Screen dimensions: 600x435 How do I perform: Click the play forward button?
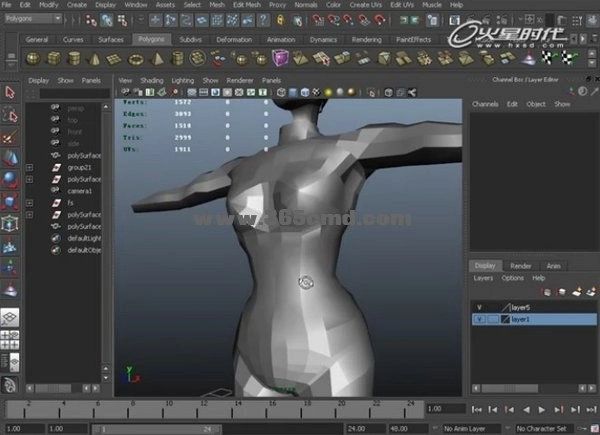pos(543,409)
